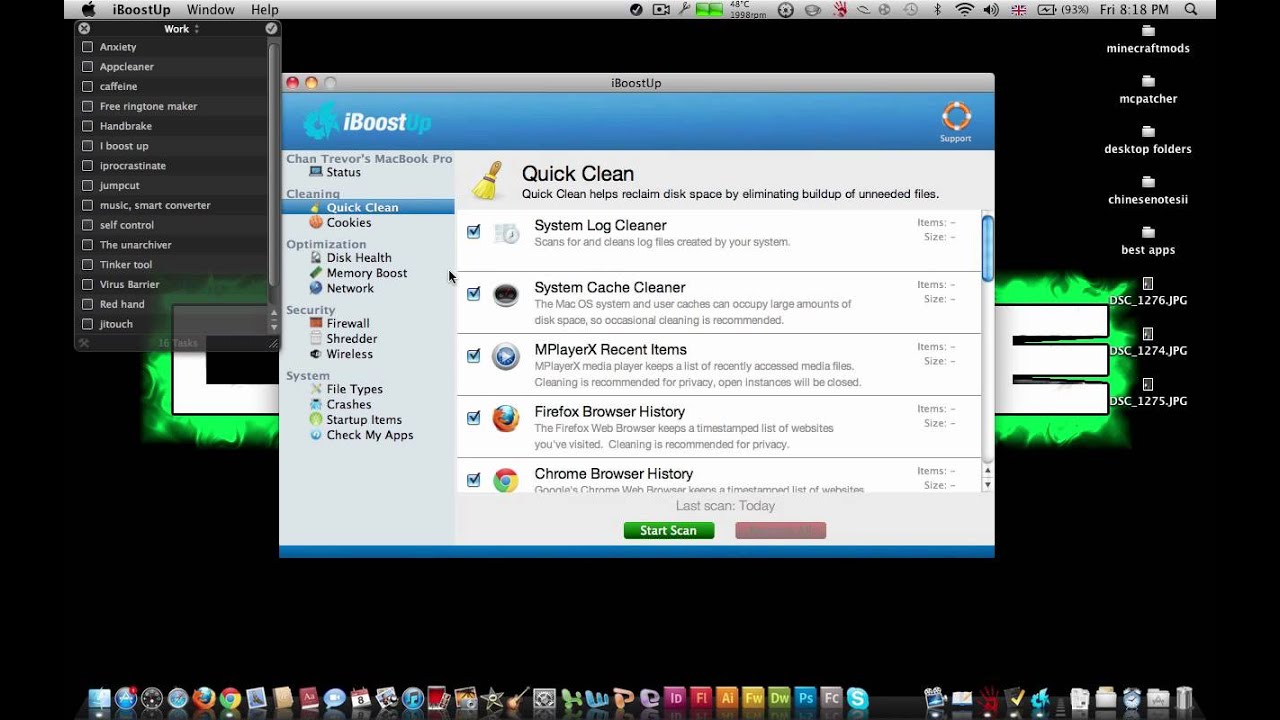Select DSC_1276.JPG on the desktop
Viewport: 1280px width, 720px height.
coord(1148,291)
